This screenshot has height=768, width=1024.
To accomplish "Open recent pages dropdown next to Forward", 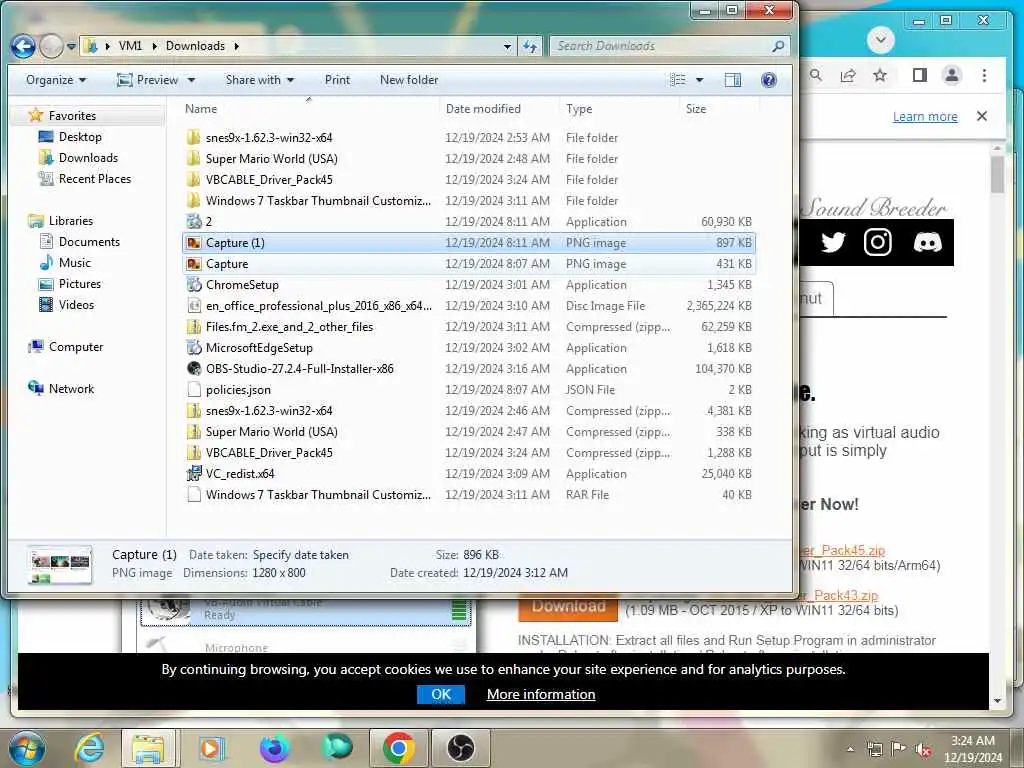I will pos(71,46).
